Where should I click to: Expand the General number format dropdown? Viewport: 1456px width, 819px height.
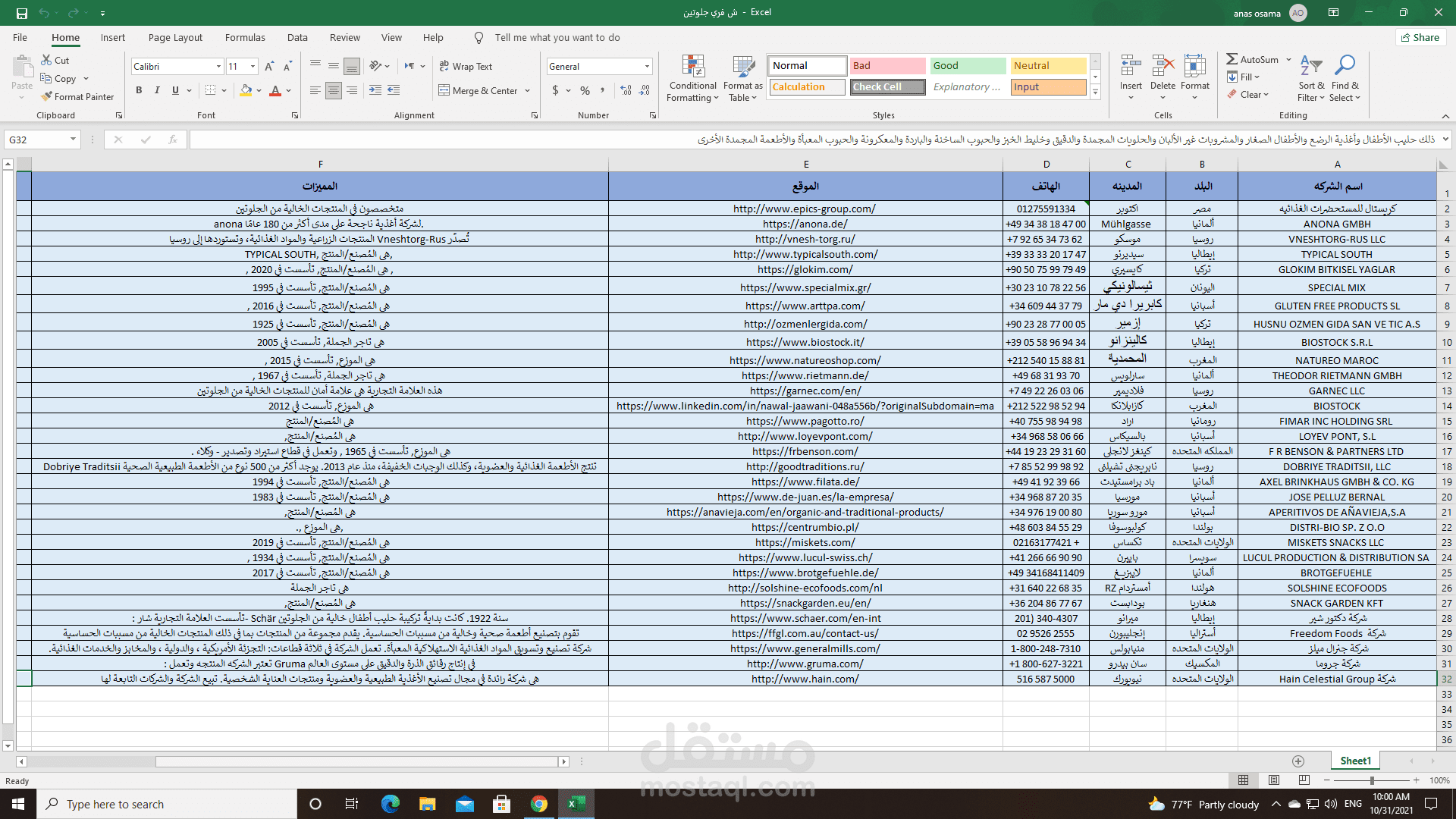tap(647, 67)
